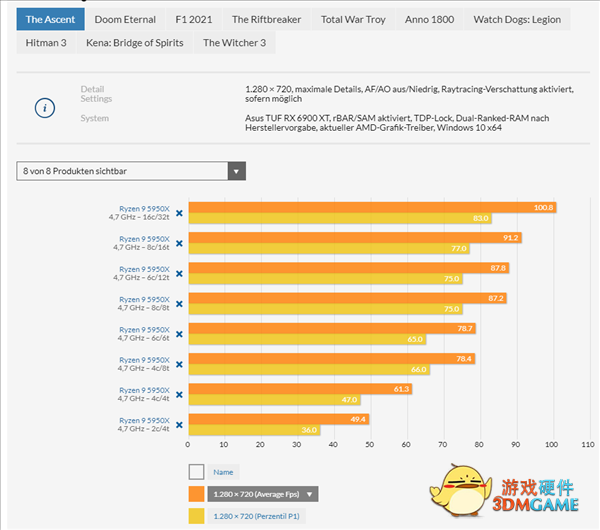
Task: Hide the 6c/12t entry using its X
Action: tap(179, 273)
